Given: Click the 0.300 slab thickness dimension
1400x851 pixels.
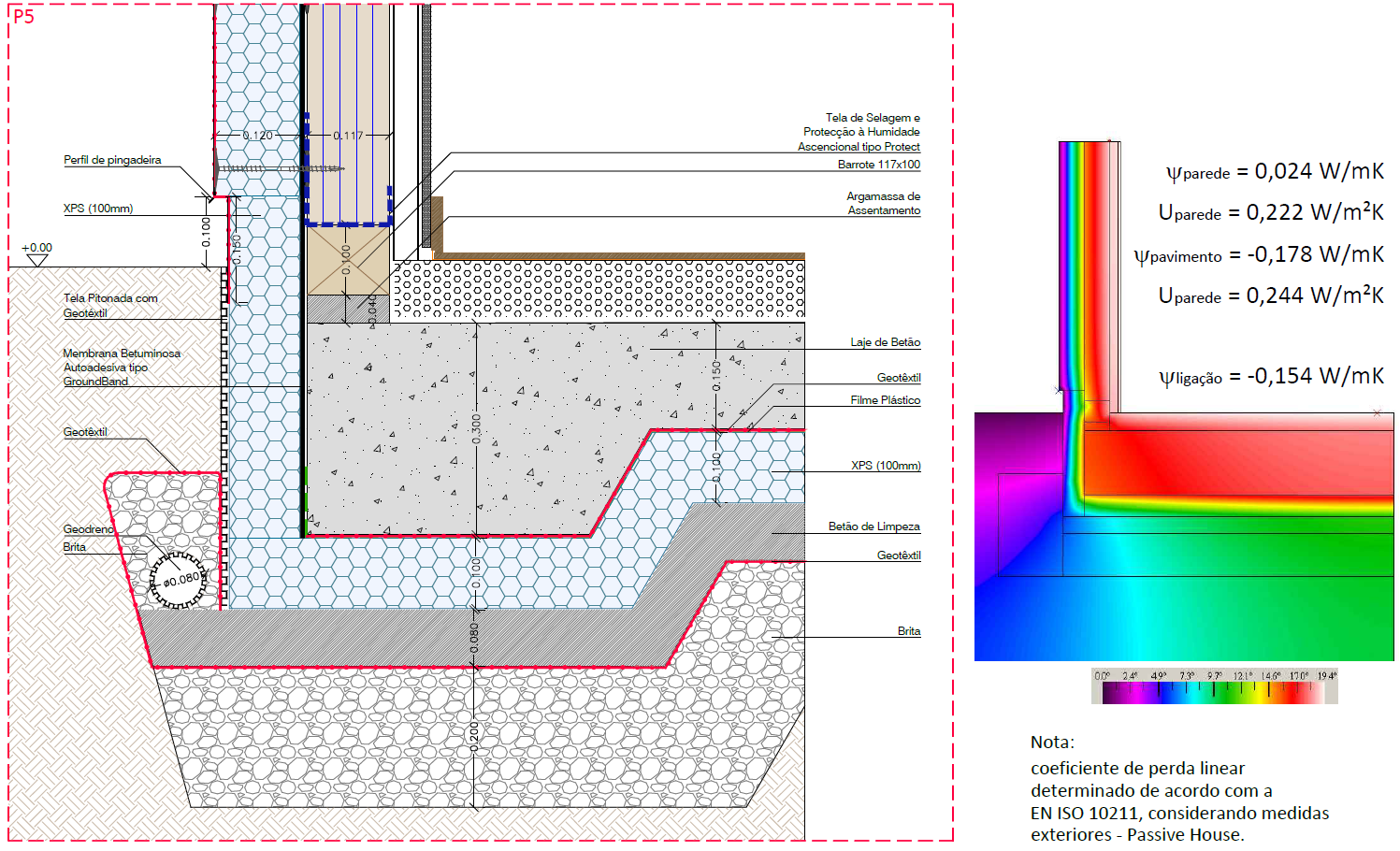Looking at the screenshot, I should pyautogui.click(x=476, y=428).
